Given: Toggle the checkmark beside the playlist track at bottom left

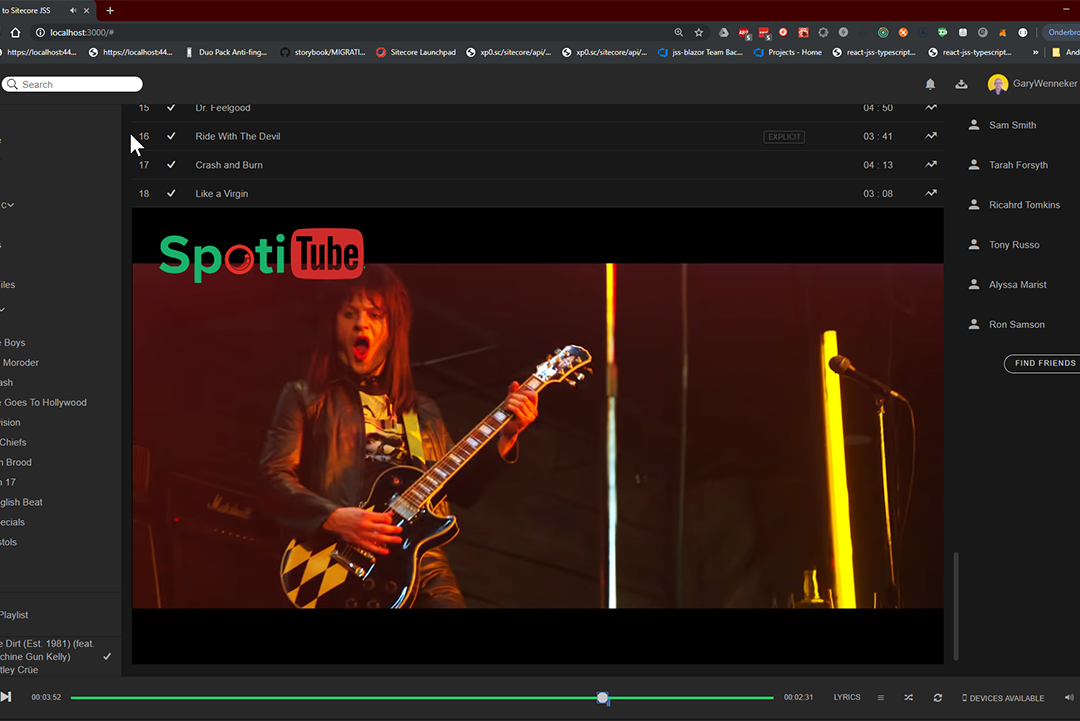Looking at the screenshot, I should point(107,657).
